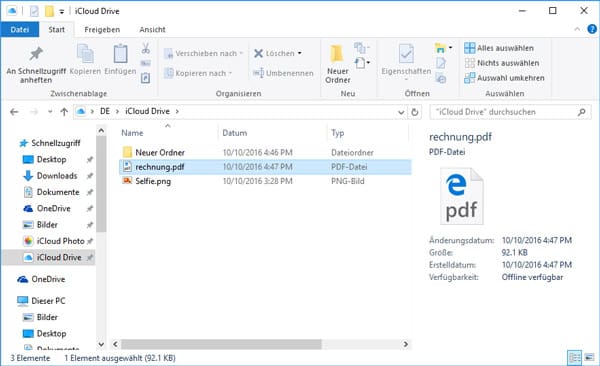
Task: Open the Löschen dropdown arrow
Action: [x=300, y=53]
